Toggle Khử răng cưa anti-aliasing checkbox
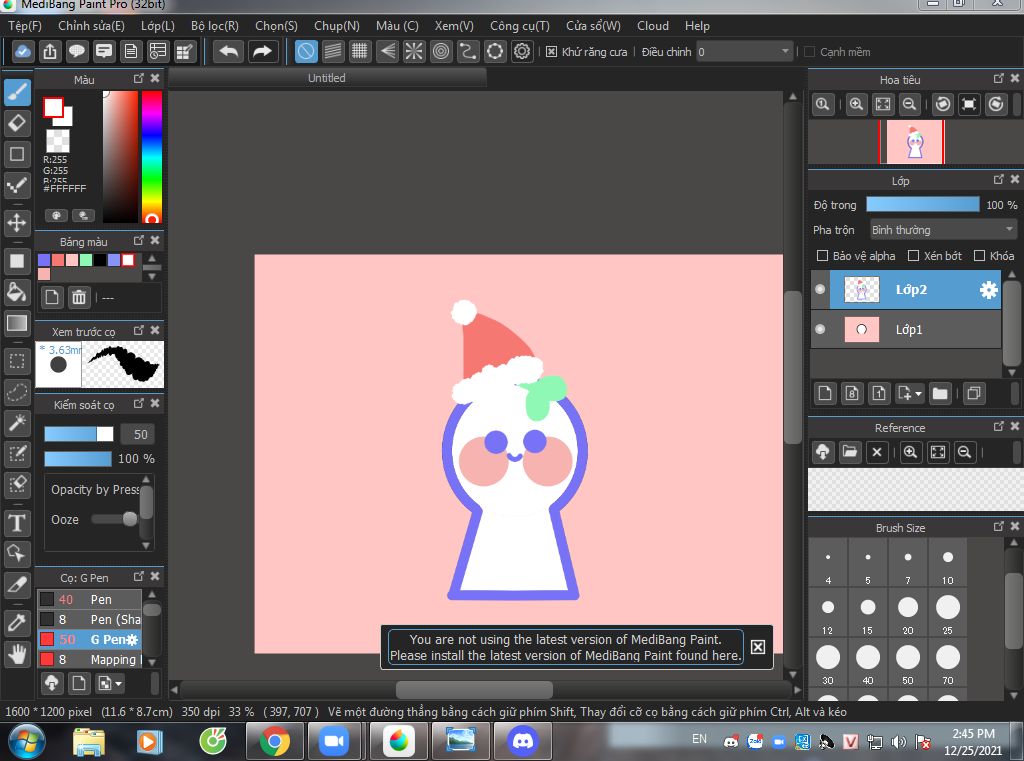 tap(551, 52)
